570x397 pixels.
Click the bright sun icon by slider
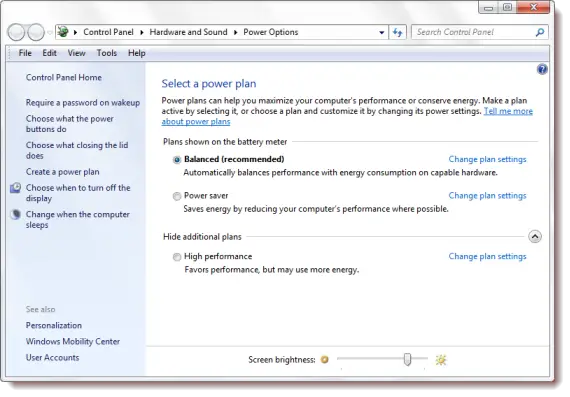coord(441,360)
